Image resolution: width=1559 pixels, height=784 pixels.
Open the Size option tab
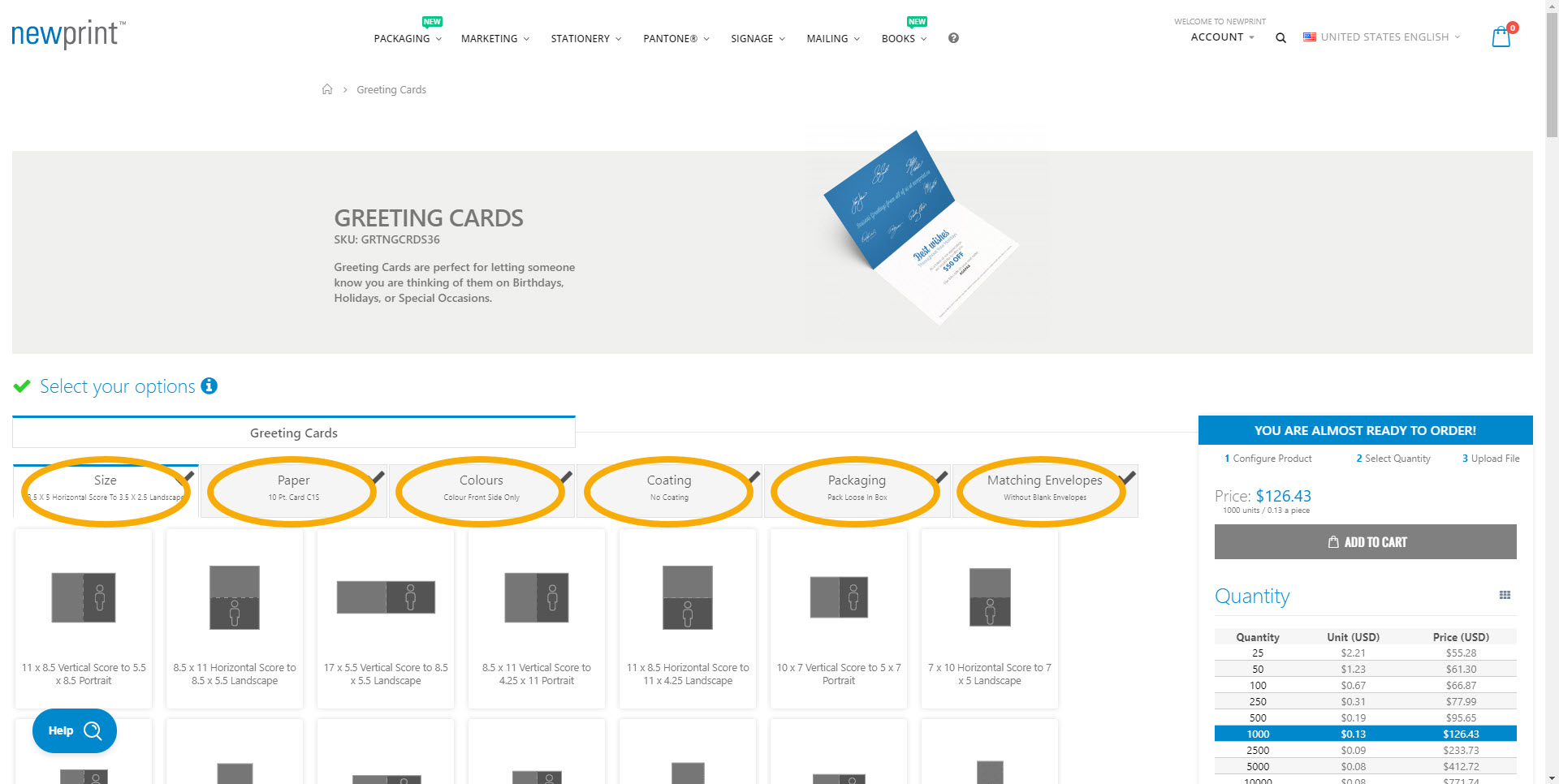click(x=106, y=490)
